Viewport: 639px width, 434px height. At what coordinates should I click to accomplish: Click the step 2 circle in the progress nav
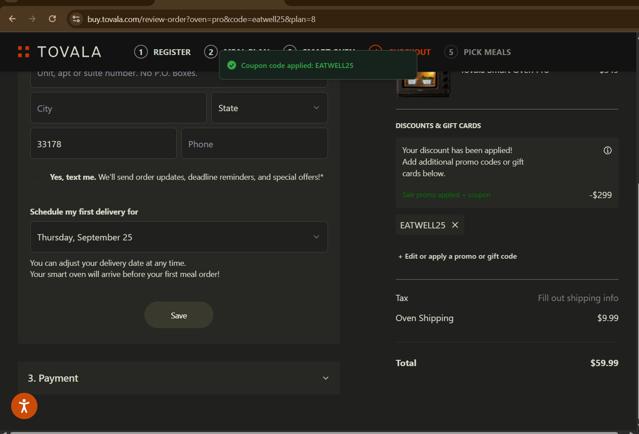click(x=210, y=52)
